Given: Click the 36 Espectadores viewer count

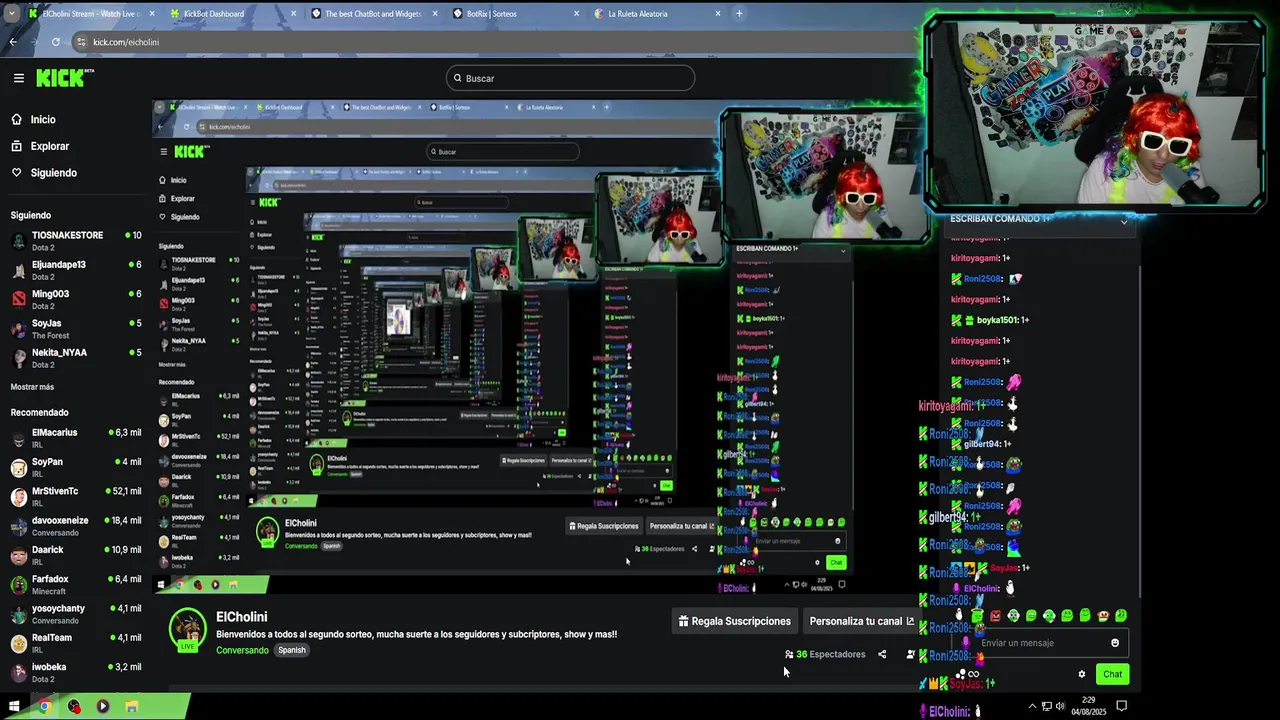Looking at the screenshot, I should point(826,654).
